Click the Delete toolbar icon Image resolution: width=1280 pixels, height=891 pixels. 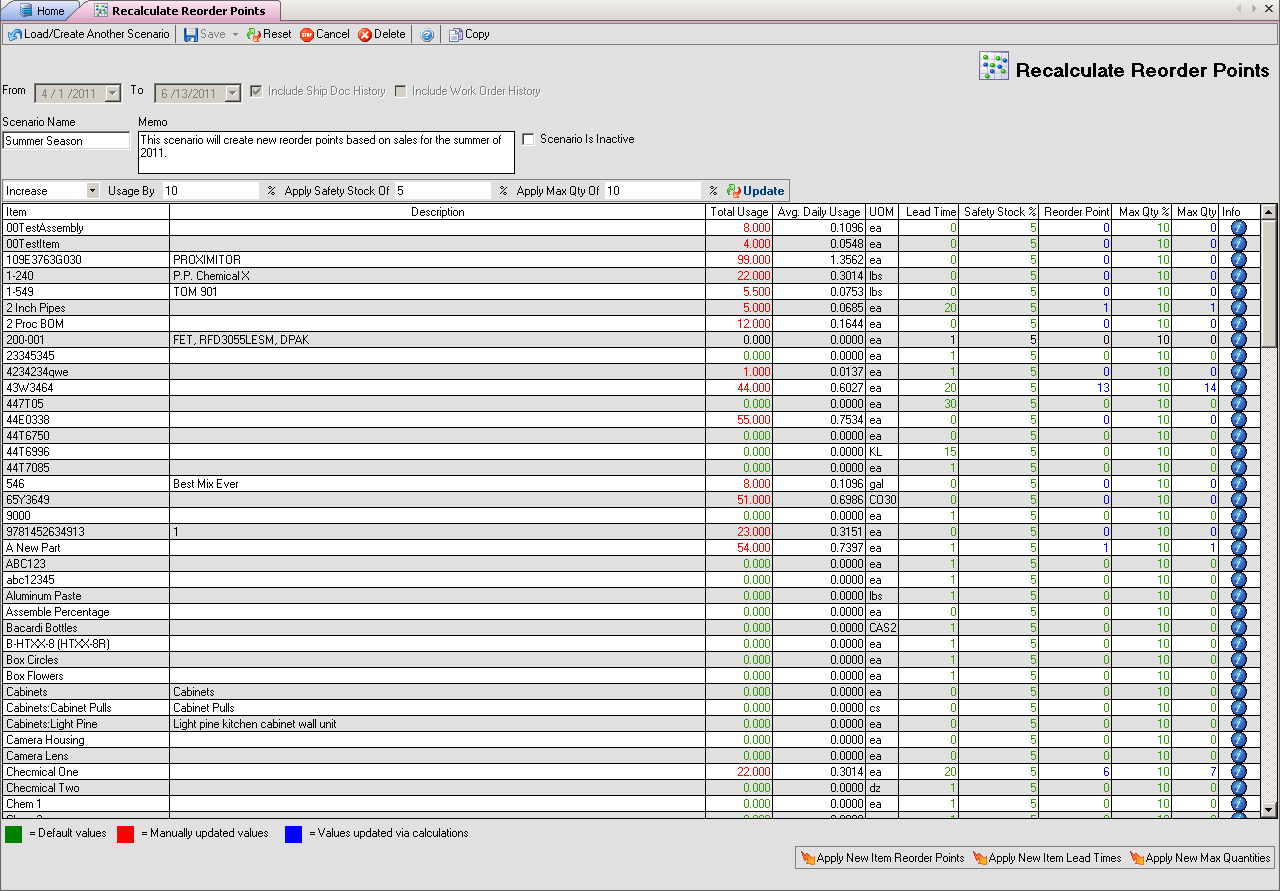point(365,34)
